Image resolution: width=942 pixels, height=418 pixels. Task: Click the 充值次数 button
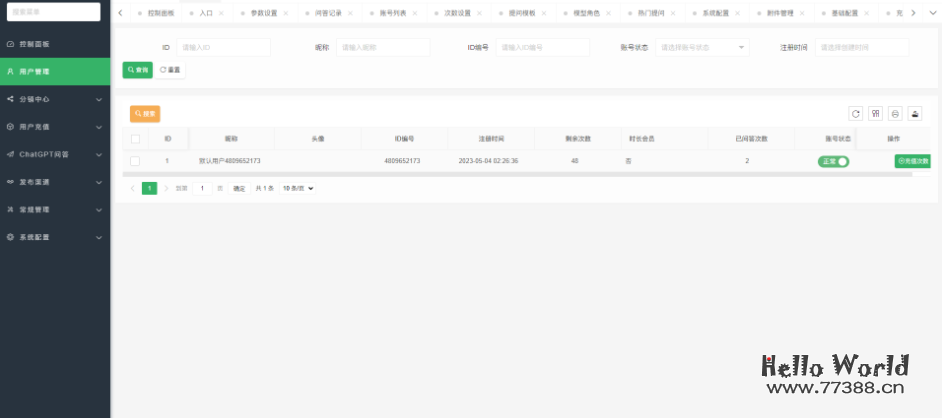913,161
